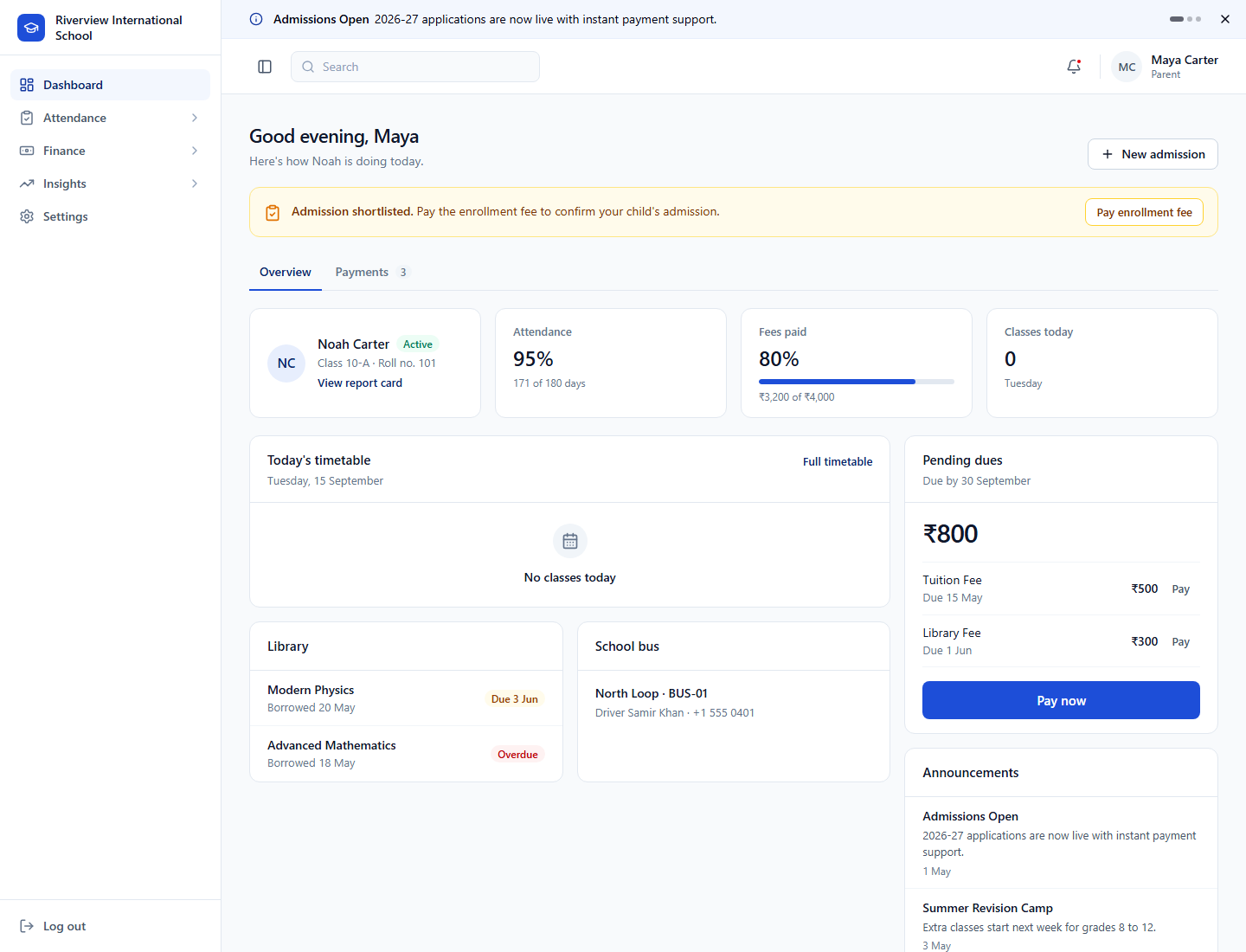Click the Overdue badge
The width and height of the screenshot is (1246, 952).
click(x=517, y=754)
